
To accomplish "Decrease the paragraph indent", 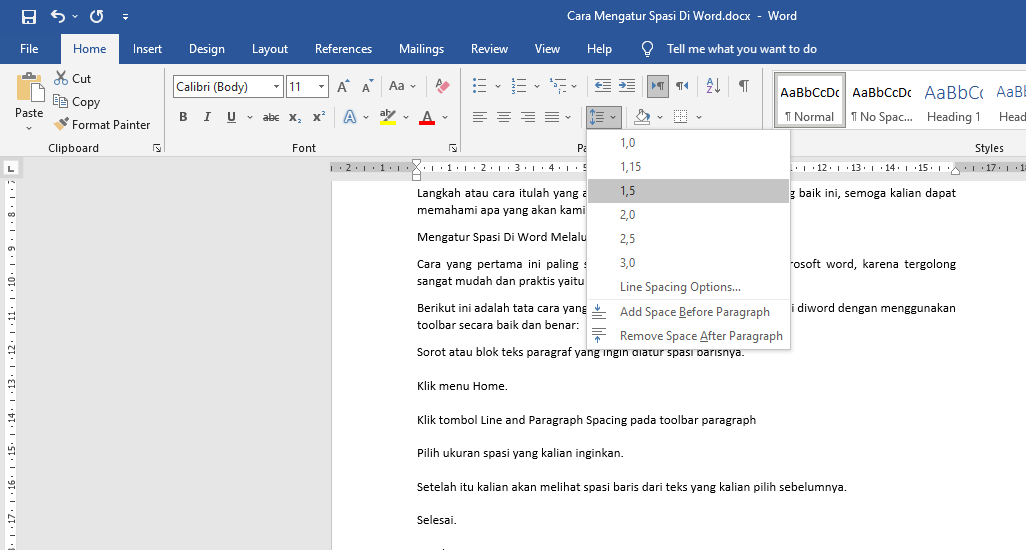I will point(603,86).
